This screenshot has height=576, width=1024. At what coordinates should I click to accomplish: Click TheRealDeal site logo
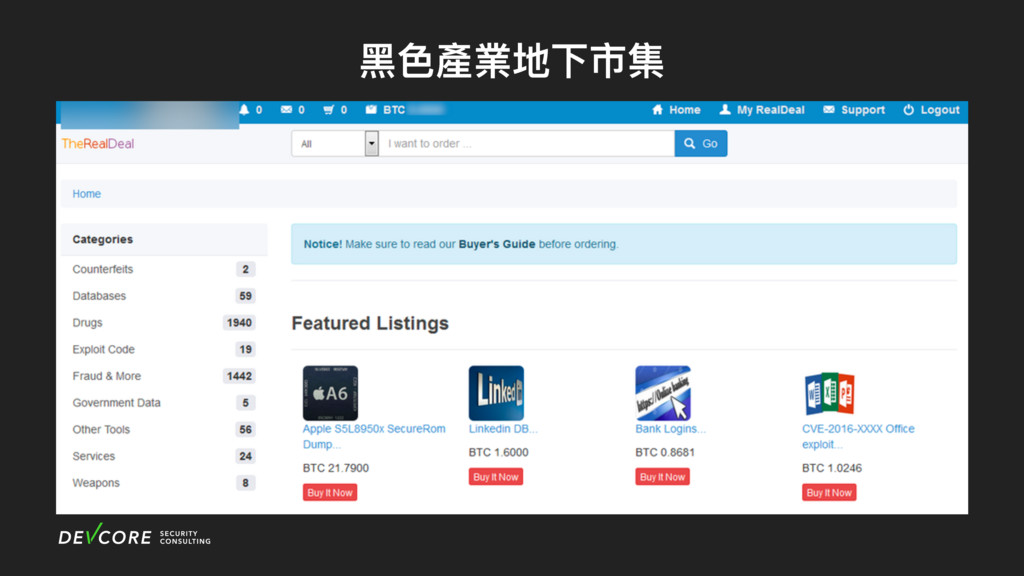[98, 144]
